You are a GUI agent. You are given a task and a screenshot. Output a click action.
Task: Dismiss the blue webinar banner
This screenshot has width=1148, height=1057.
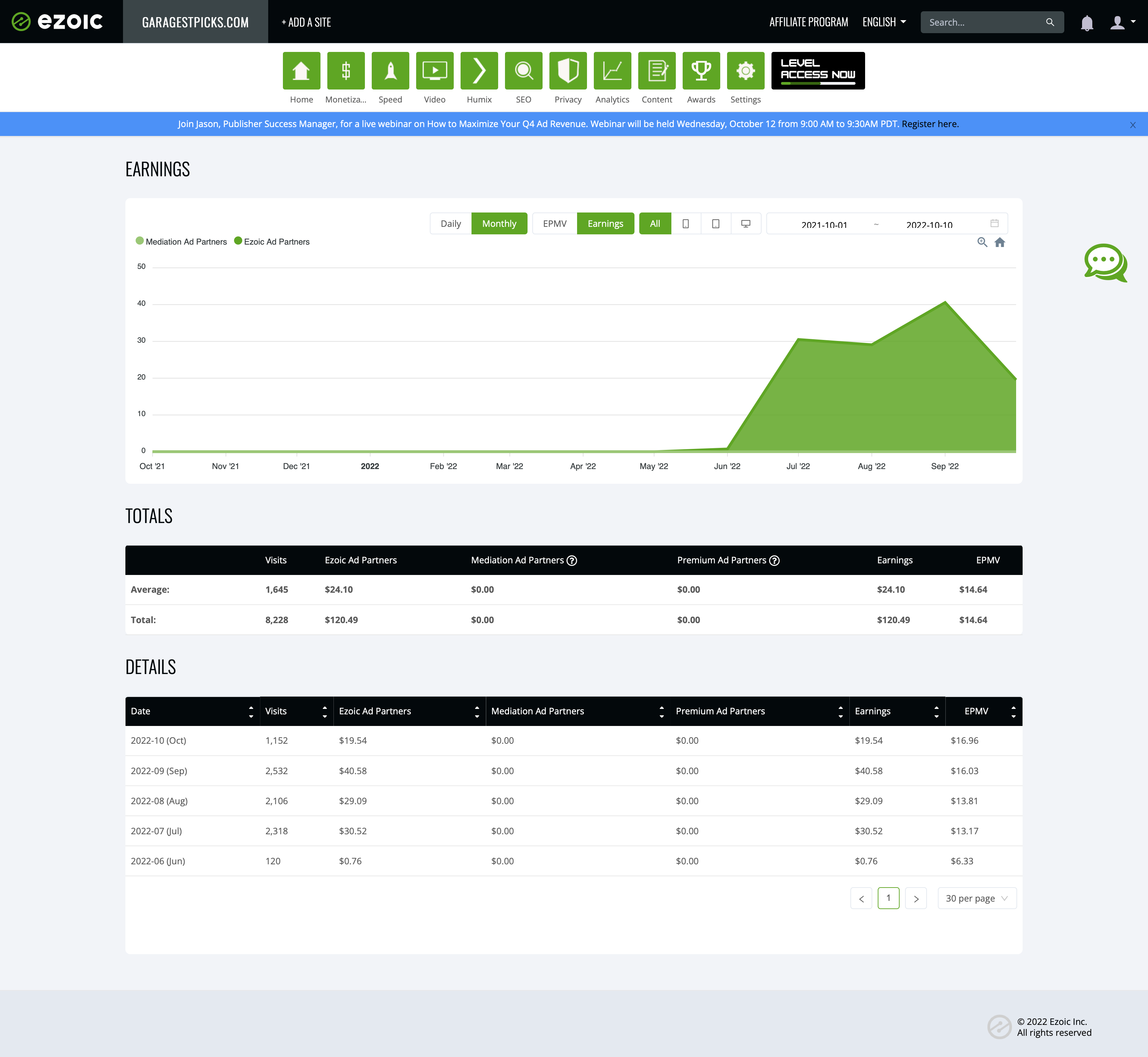tap(1133, 125)
